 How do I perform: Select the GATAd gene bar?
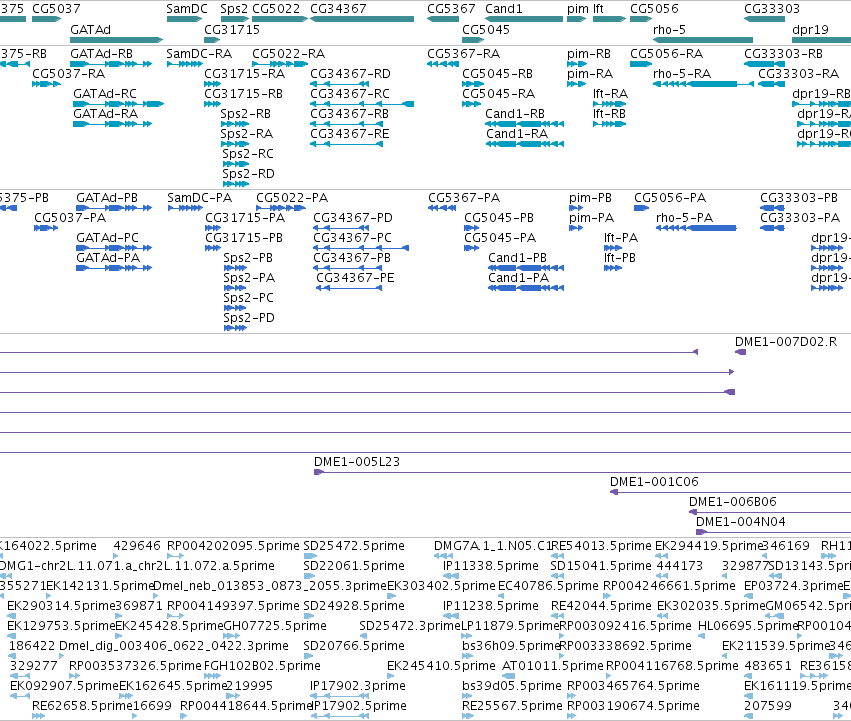coord(117,40)
